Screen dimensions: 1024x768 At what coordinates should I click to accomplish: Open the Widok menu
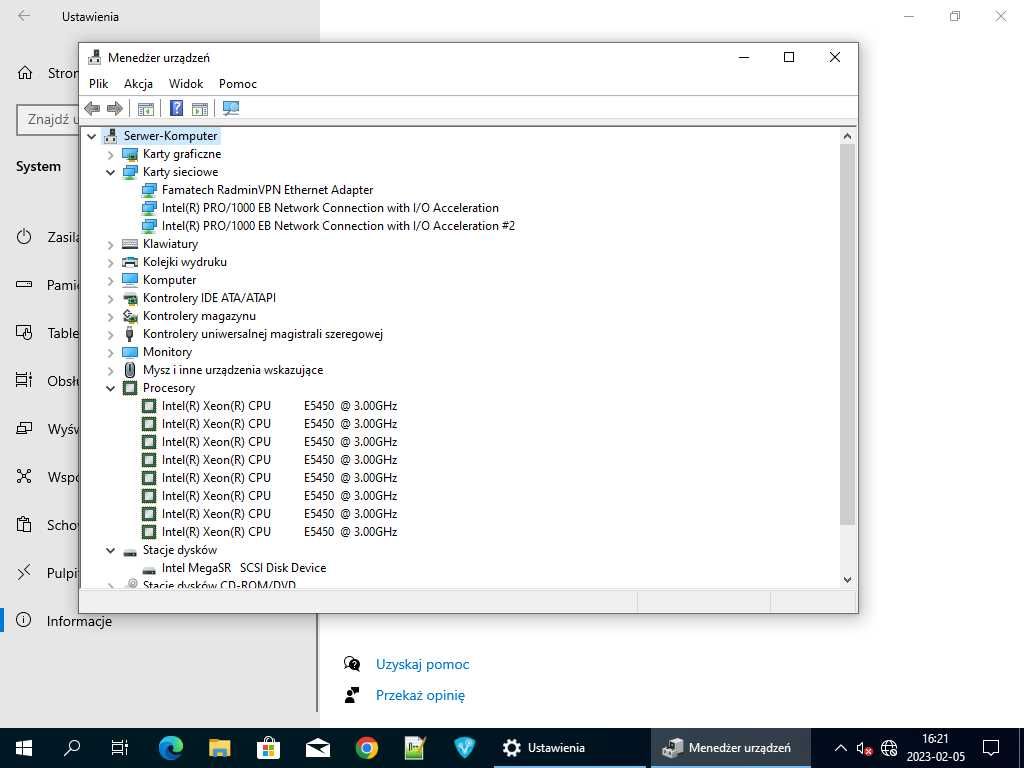point(186,84)
